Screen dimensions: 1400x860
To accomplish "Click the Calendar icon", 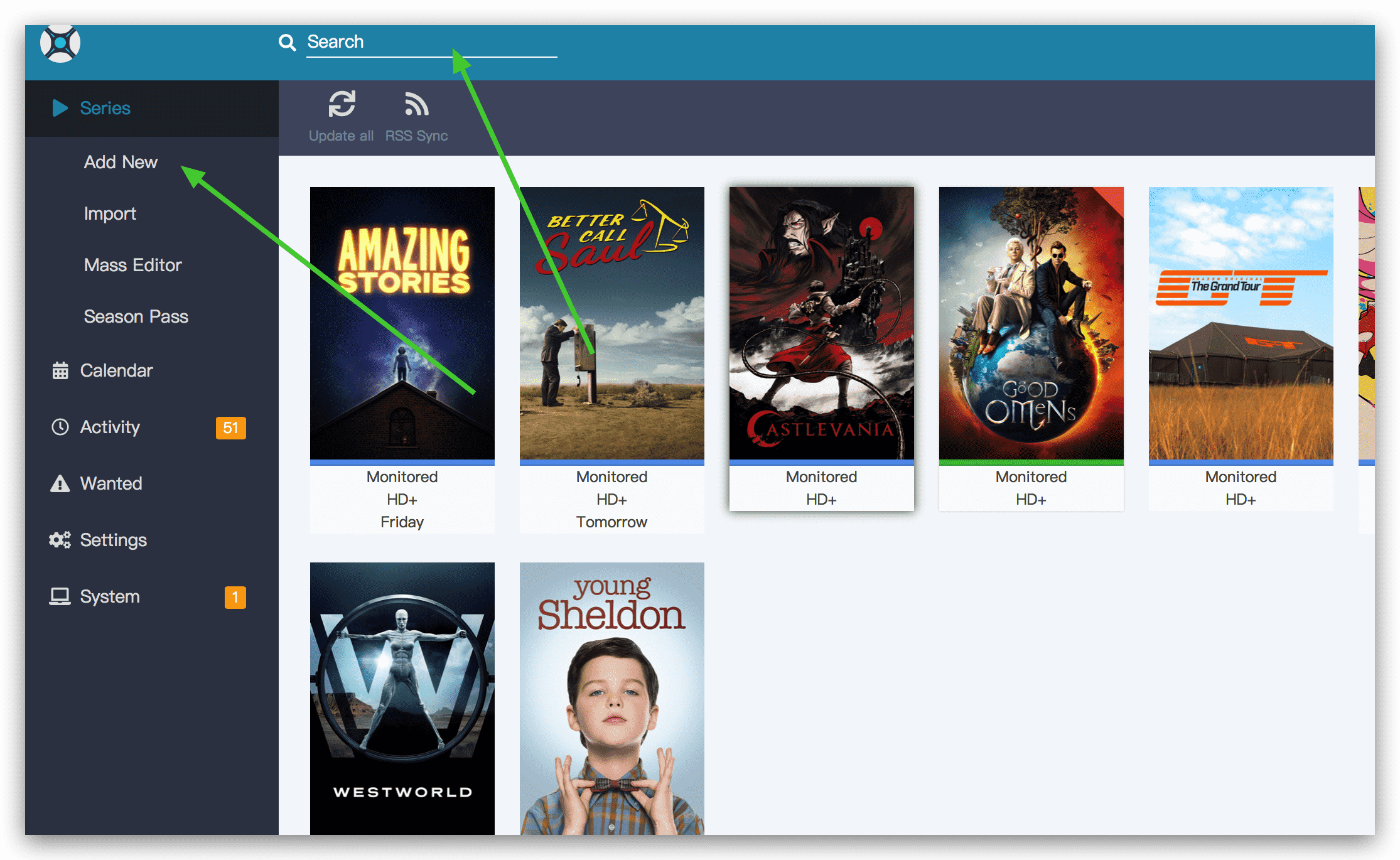I will point(60,370).
